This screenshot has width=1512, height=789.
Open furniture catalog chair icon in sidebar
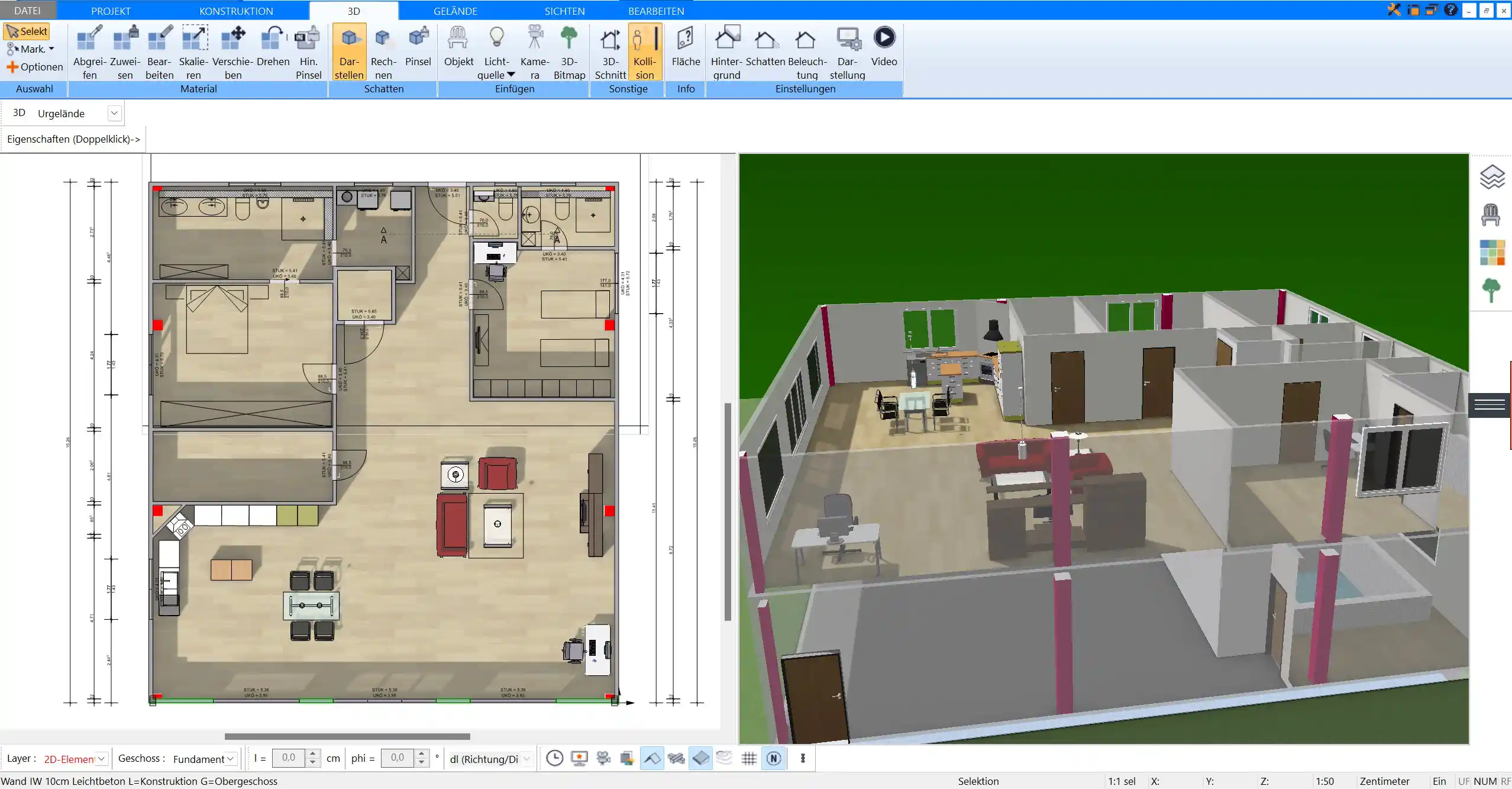tap(1491, 215)
